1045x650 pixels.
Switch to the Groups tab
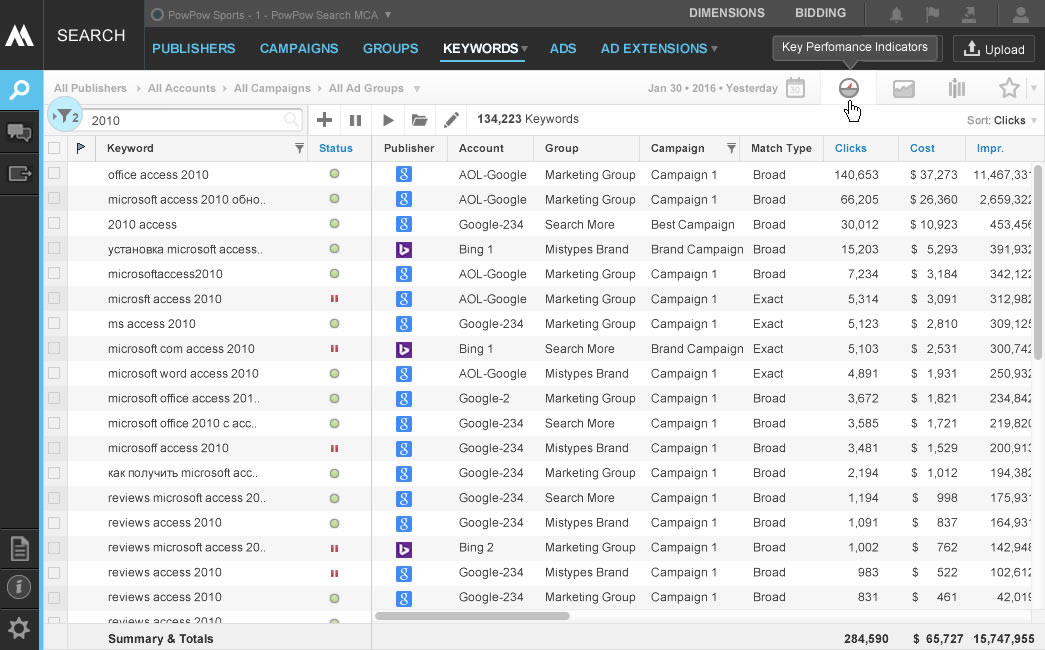391,49
